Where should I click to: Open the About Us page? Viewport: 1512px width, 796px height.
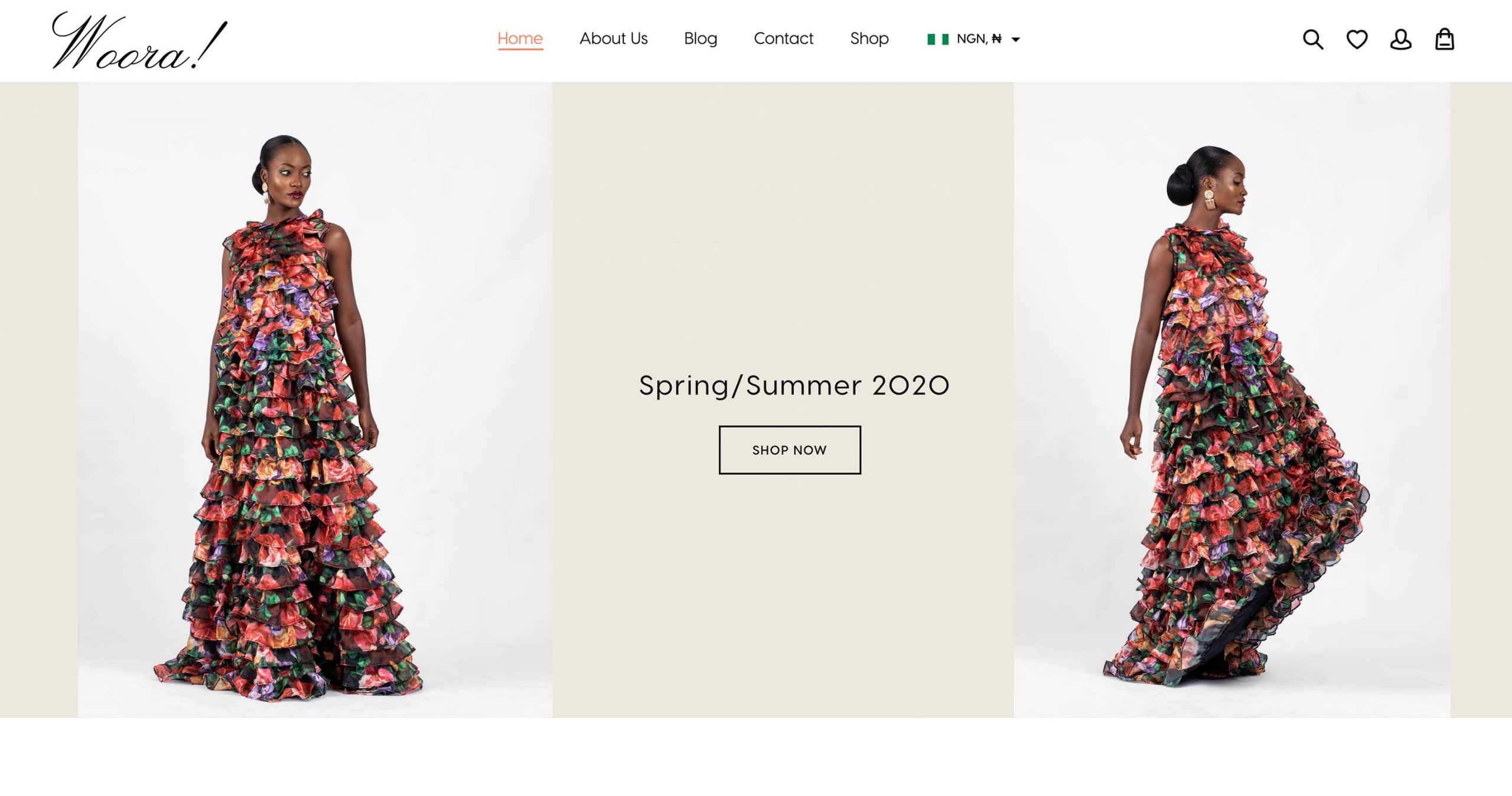coord(613,38)
